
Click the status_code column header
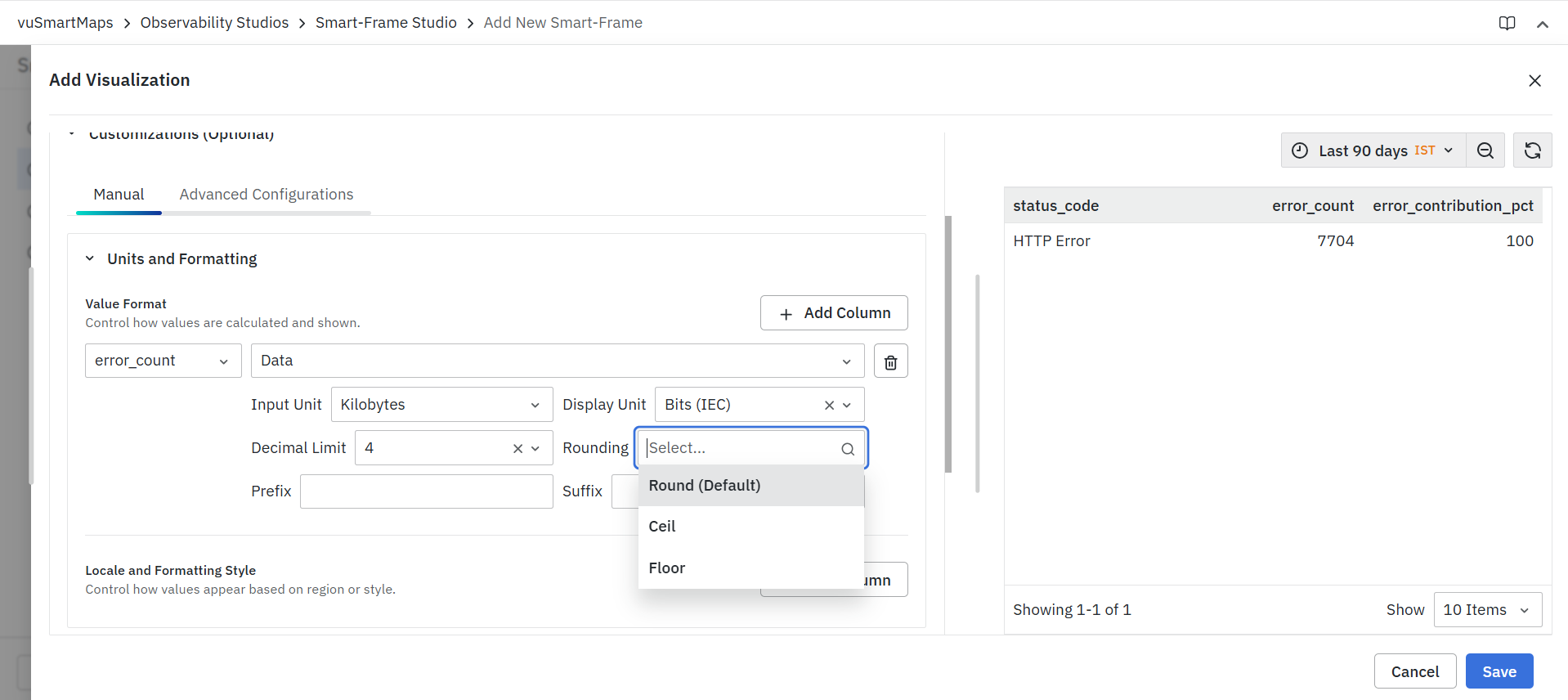click(x=1055, y=206)
